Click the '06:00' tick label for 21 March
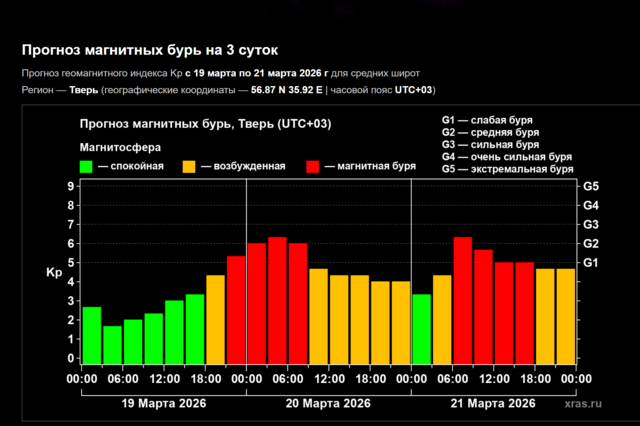Viewport: 640px width, 426px height. click(x=453, y=379)
